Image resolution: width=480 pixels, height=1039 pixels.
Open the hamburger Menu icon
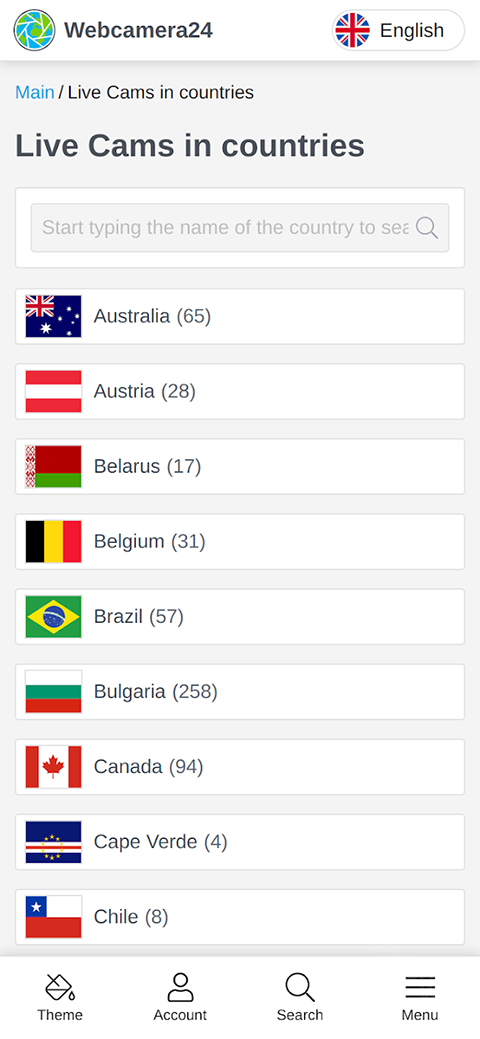pyautogui.click(x=420, y=987)
